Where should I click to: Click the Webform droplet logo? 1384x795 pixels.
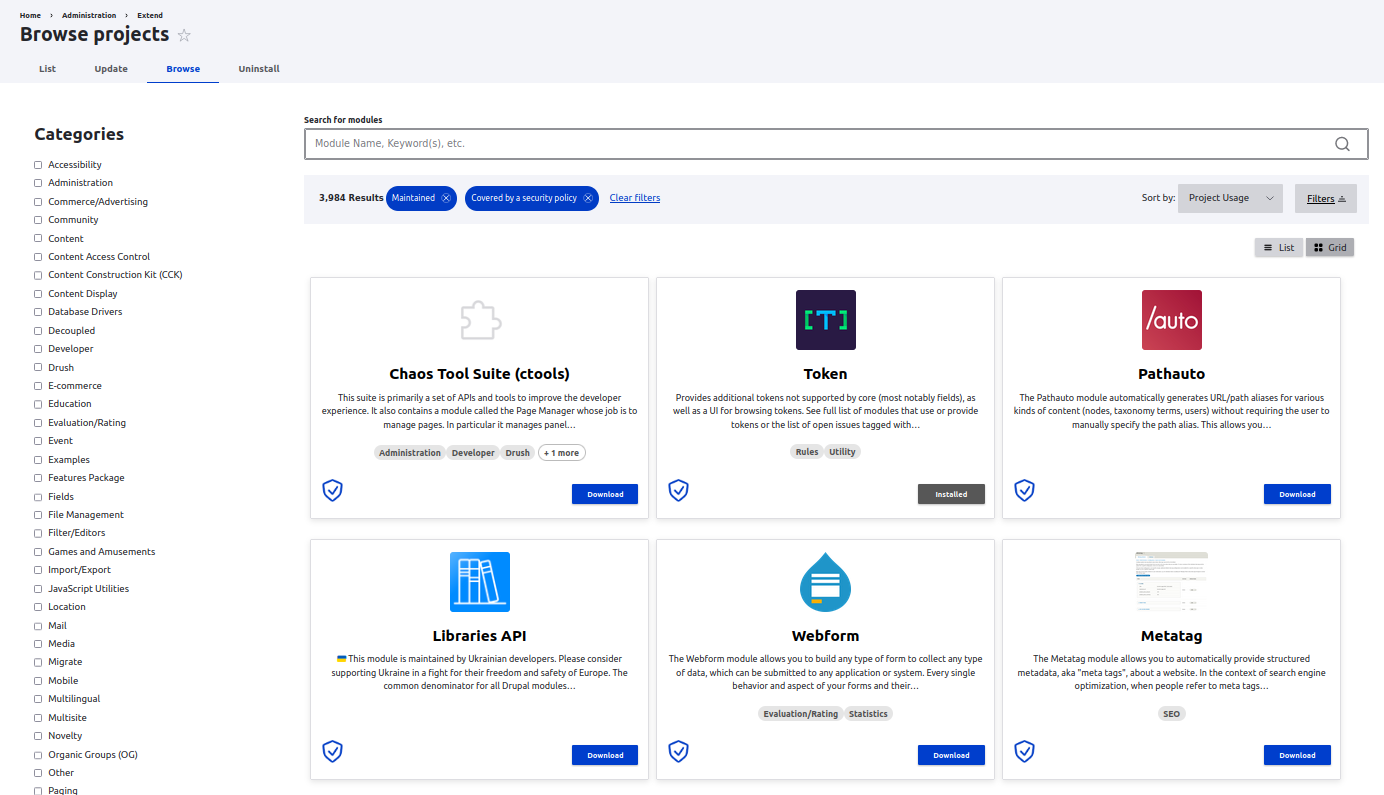pos(826,582)
